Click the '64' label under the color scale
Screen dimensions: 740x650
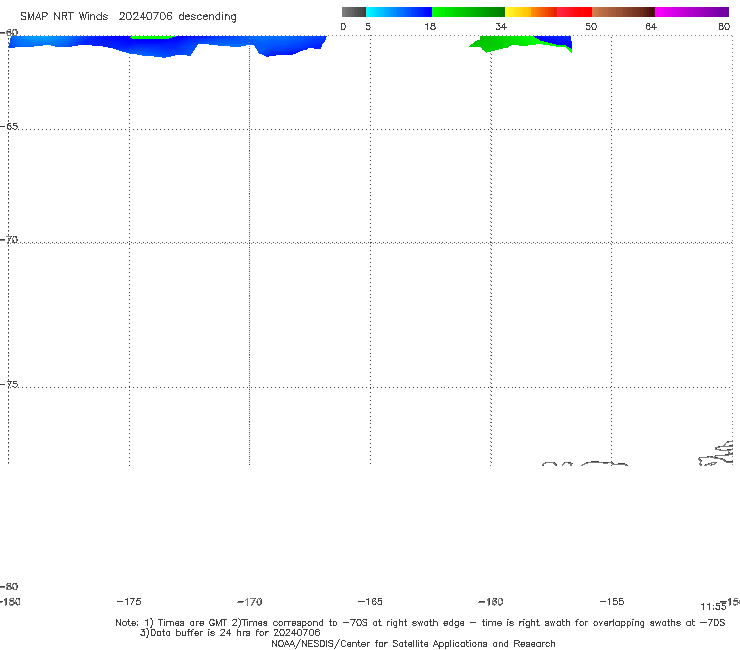[651, 27]
